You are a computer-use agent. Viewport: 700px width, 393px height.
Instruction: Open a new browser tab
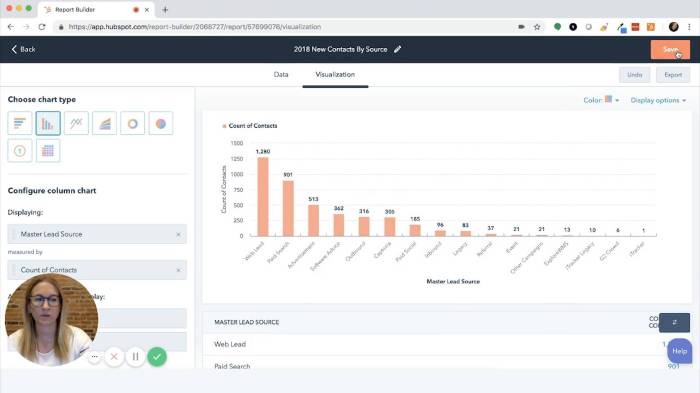pos(165,9)
